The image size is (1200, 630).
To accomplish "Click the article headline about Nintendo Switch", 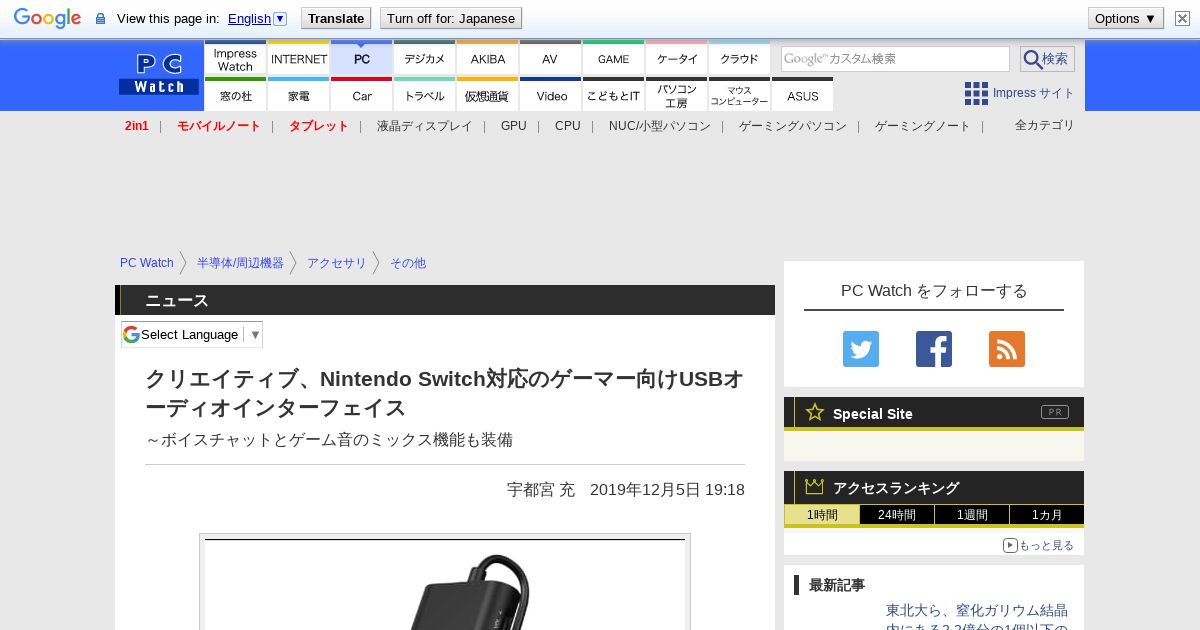I will [x=444, y=393].
